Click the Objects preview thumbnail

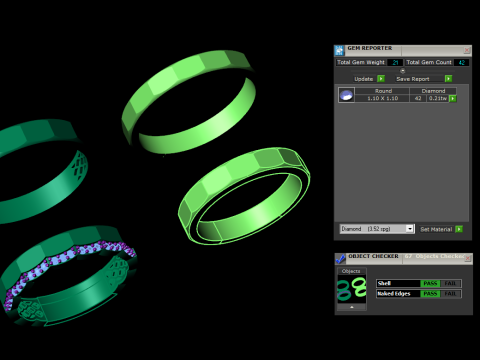(352, 289)
